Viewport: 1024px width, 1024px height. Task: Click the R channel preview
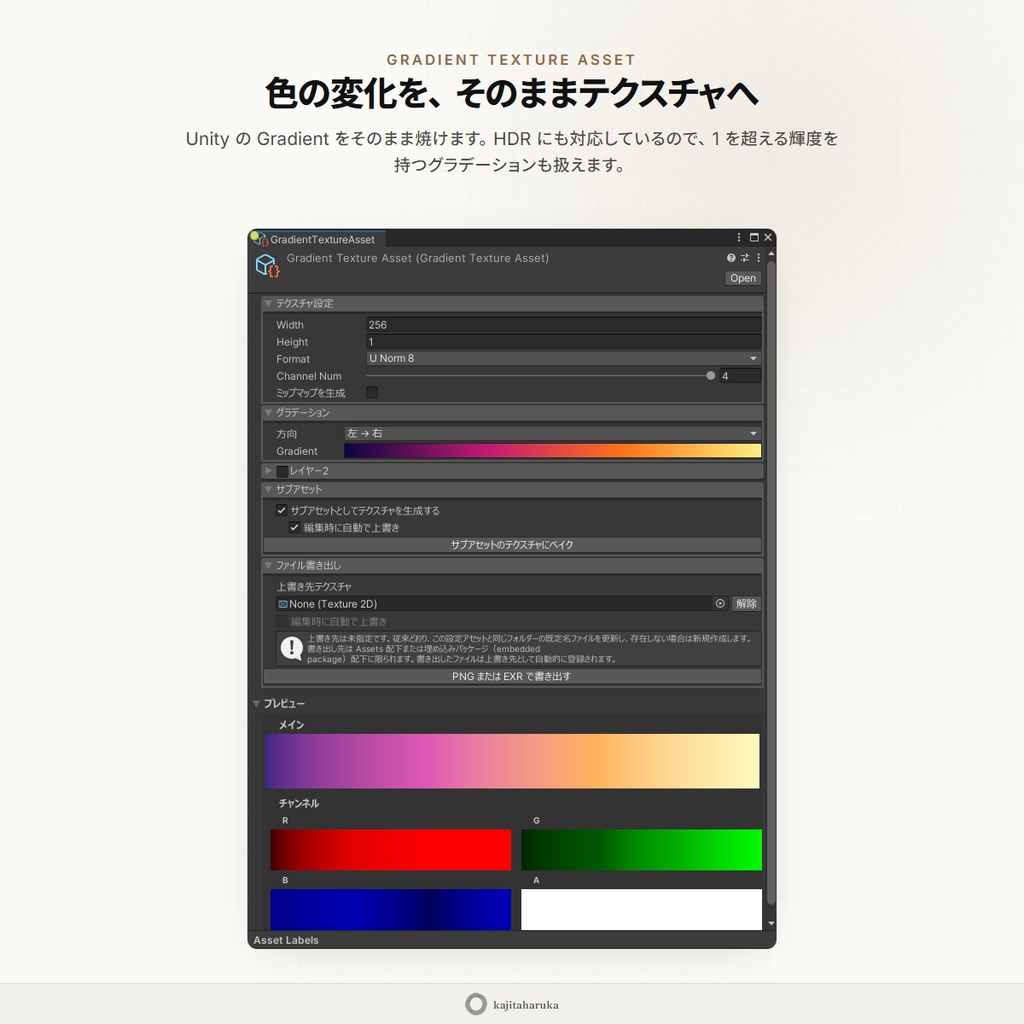[x=391, y=850]
